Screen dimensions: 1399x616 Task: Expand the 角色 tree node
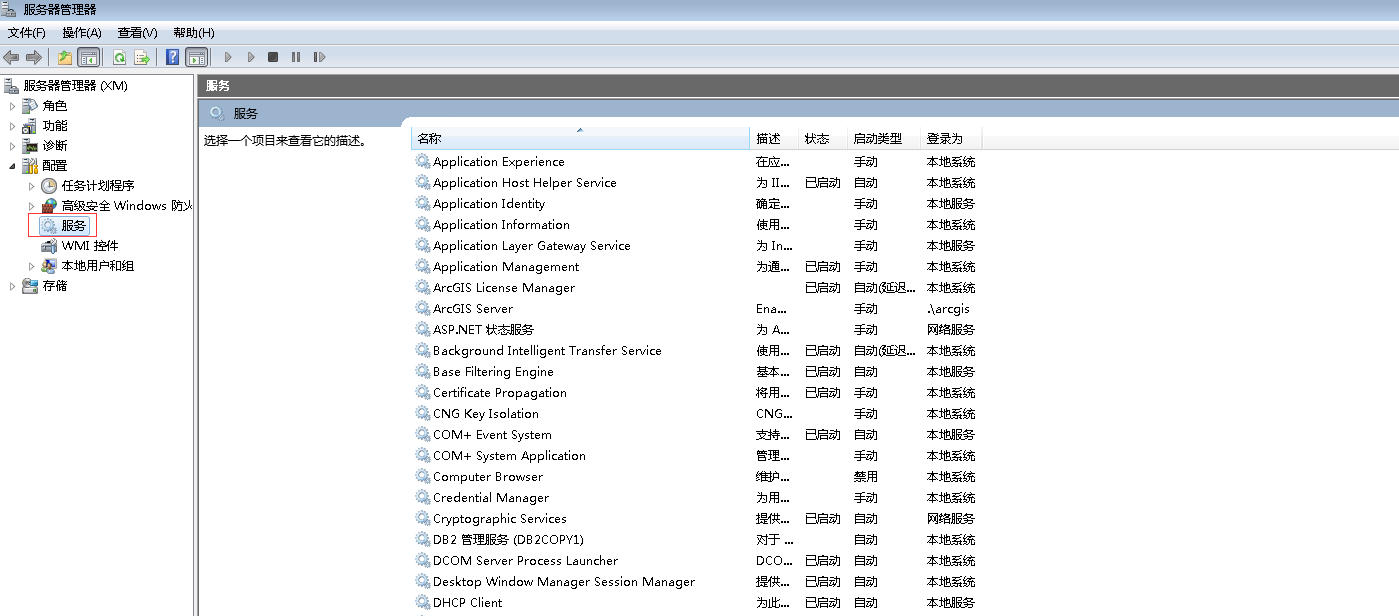click(13, 106)
